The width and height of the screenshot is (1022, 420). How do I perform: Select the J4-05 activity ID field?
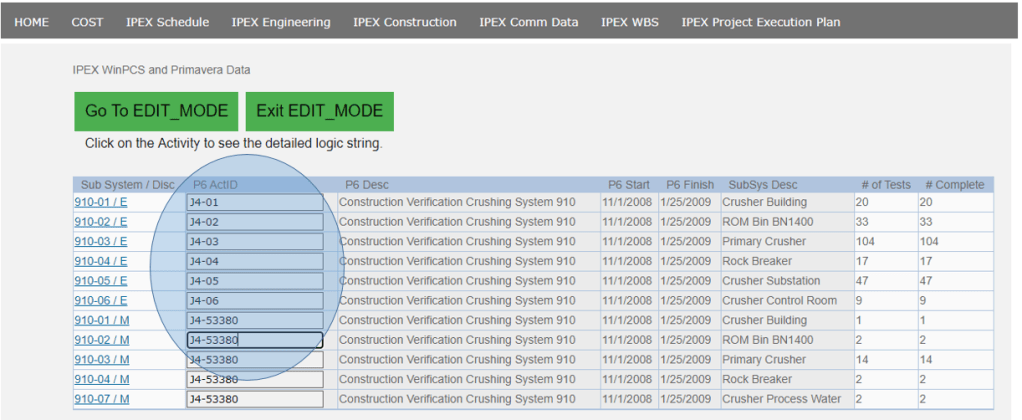tap(254, 281)
